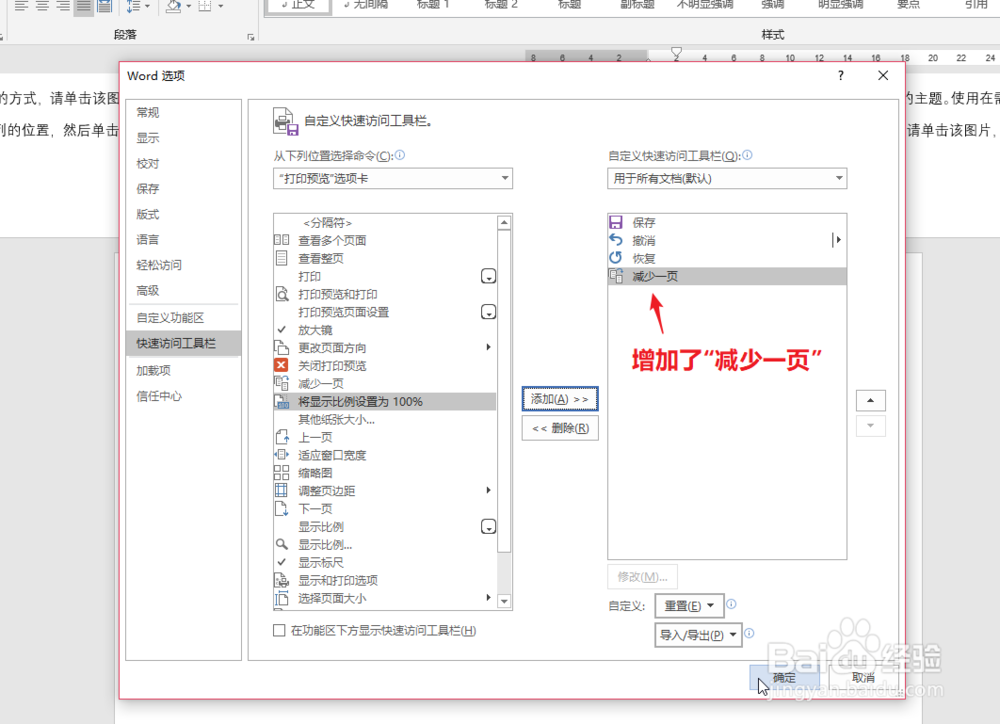Select the red 关闭打印预览 icon
Image resolution: width=1000 pixels, height=724 pixels.
[281, 366]
